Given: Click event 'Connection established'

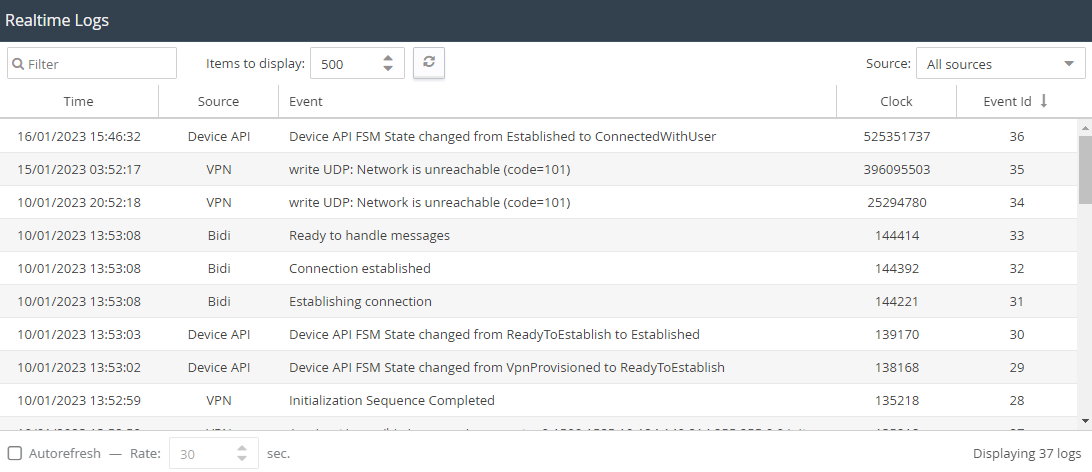Looking at the screenshot, I should click(x=359, y=268).
